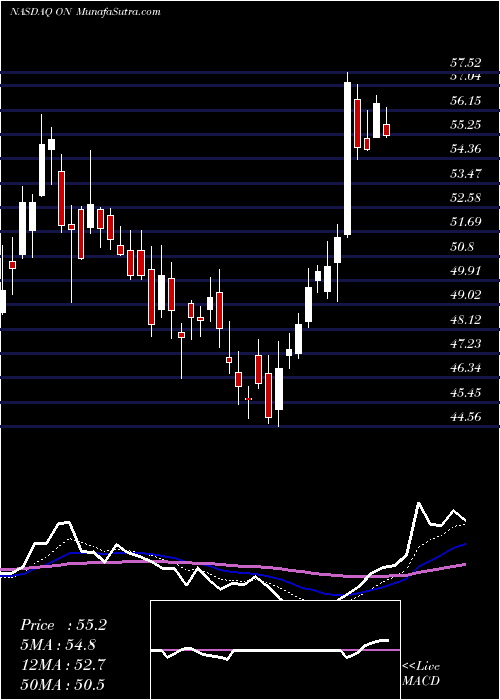Viewport: 500px width, 700px height.
Task: Click the 53.47 price axis label
Action: tap(465, 174)
